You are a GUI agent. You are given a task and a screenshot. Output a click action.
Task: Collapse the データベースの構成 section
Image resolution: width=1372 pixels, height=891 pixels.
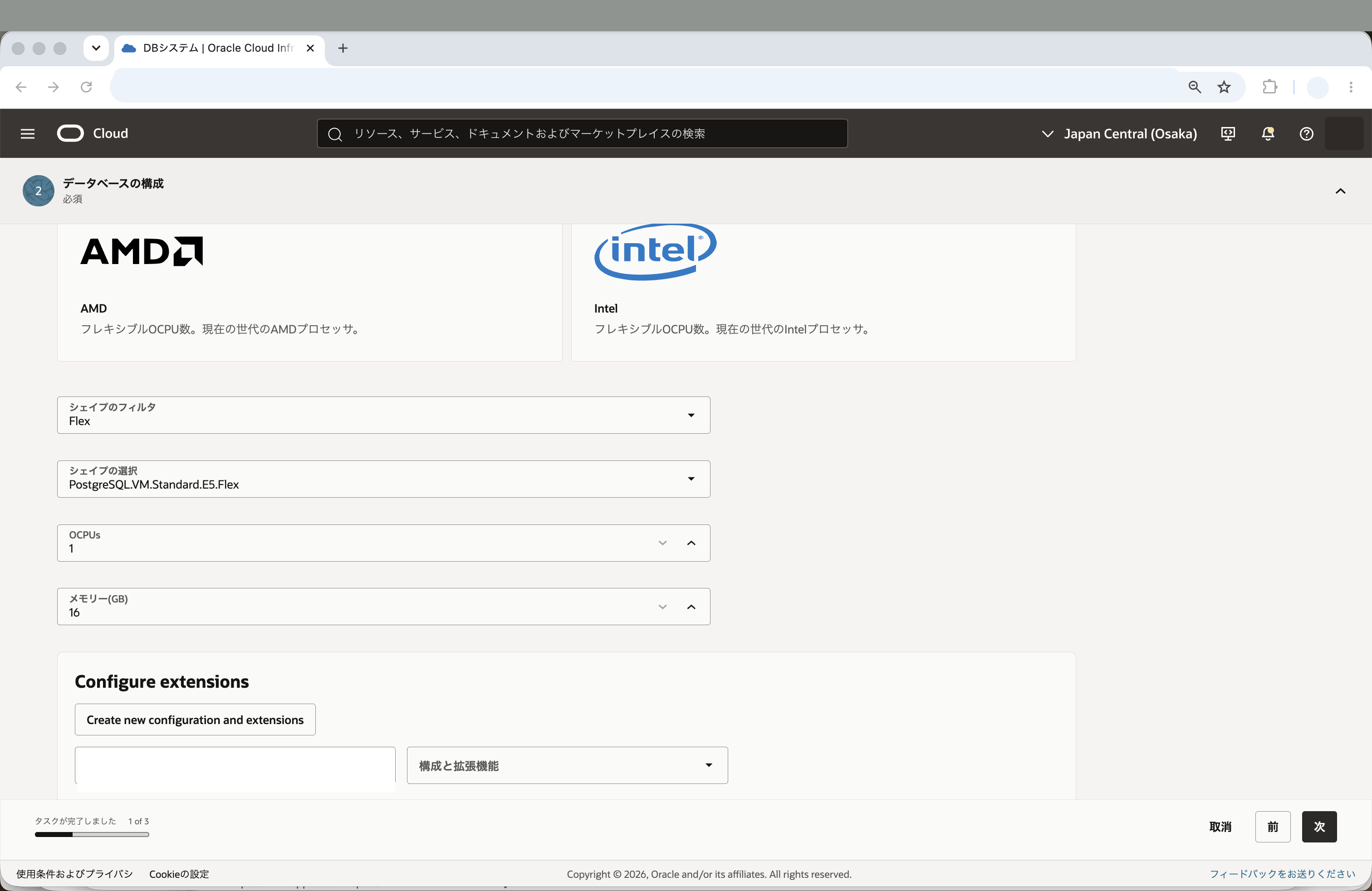[x=1340, y=191]
